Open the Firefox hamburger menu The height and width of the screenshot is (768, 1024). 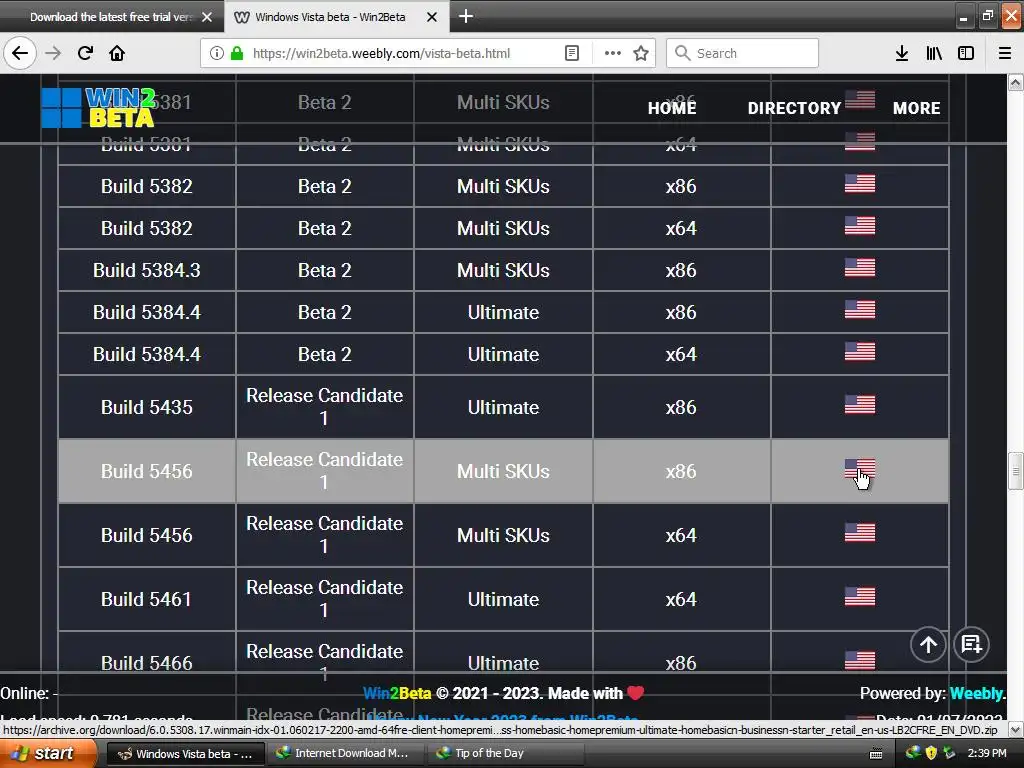[1005, 53]
